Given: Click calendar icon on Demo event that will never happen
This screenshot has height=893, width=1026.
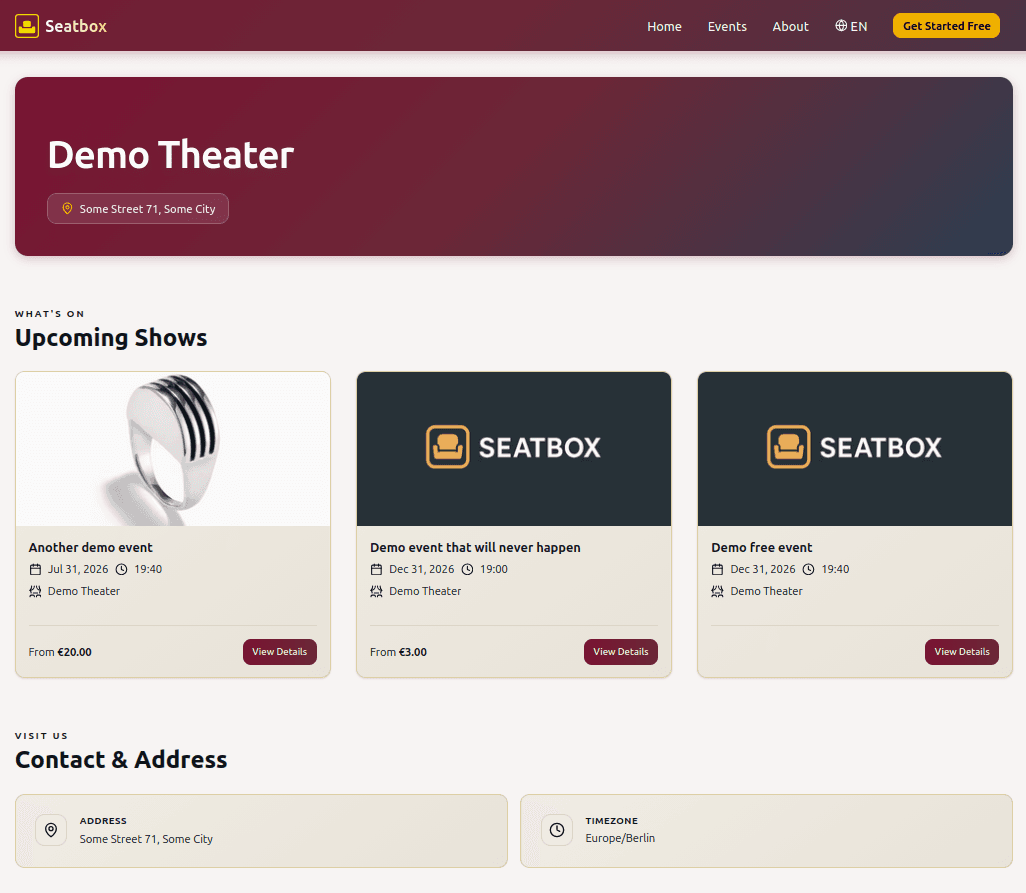Looking at the screenshot, I should click(376, 569).
